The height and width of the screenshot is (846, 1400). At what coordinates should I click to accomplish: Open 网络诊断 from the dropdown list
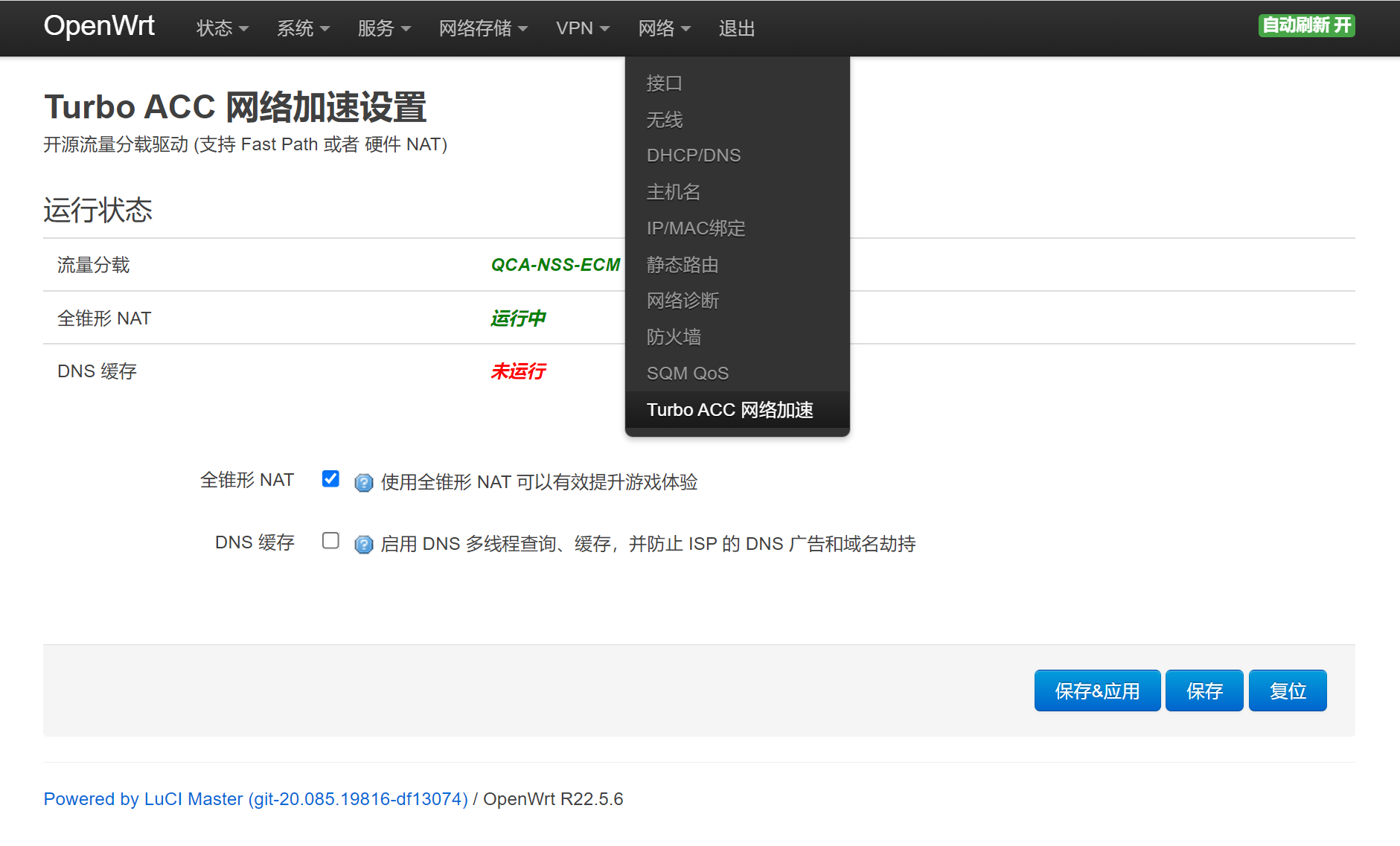[683, 301]
